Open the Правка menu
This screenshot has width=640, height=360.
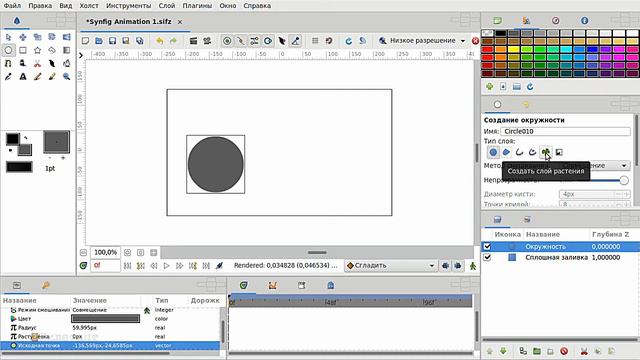[40, 6]
